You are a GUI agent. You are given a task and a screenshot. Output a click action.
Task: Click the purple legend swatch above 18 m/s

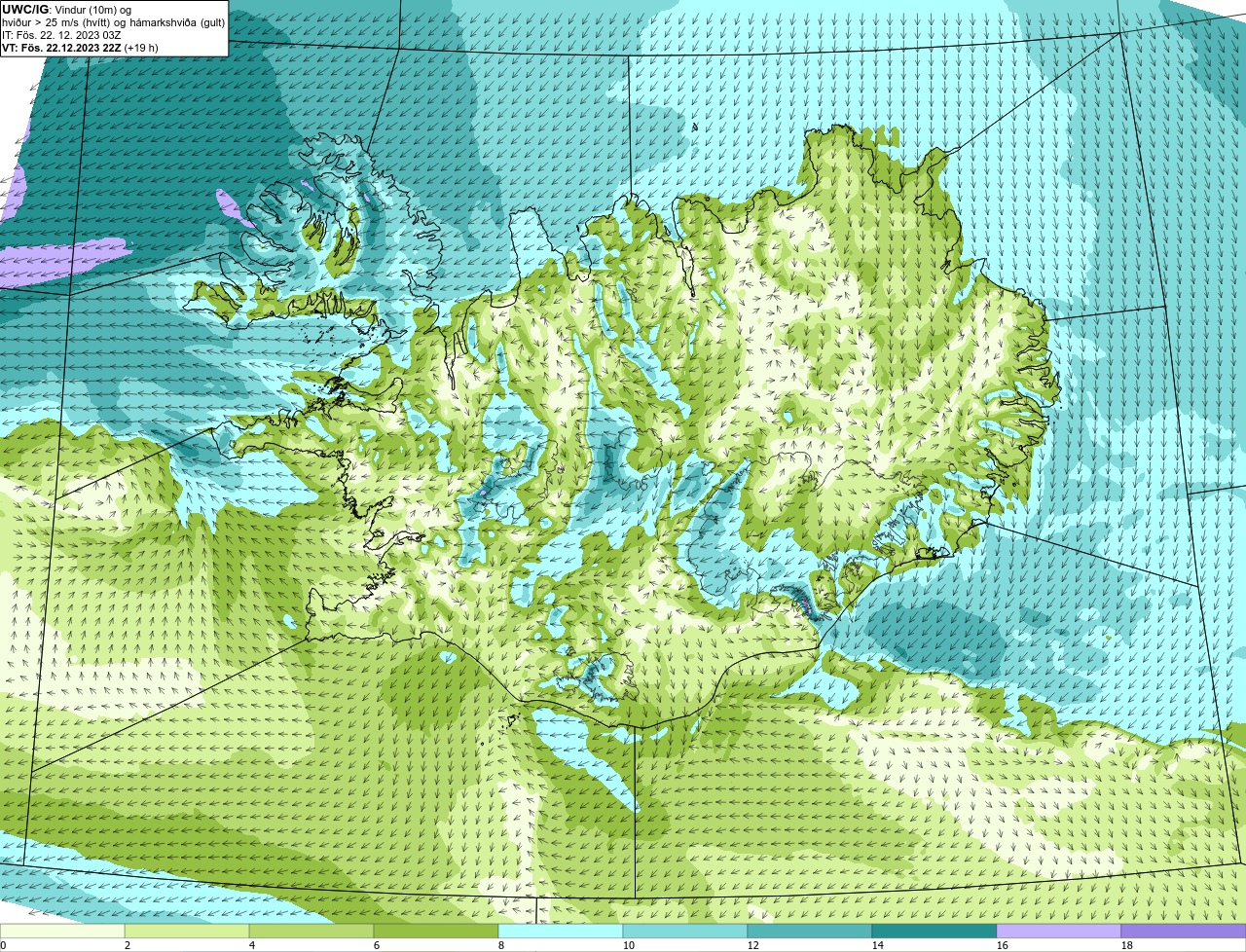tap(1184, 932)
